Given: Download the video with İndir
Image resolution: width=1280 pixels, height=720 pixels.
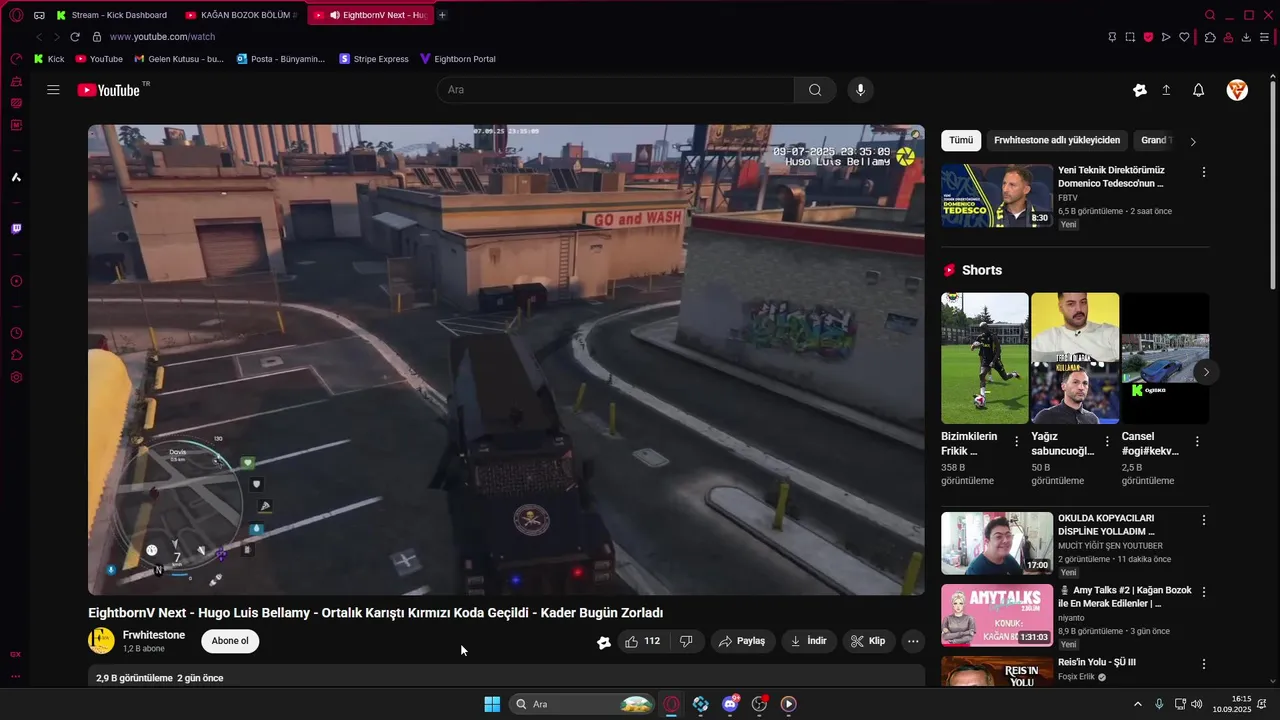Looking at the screenshot, I should coord(809,641).
